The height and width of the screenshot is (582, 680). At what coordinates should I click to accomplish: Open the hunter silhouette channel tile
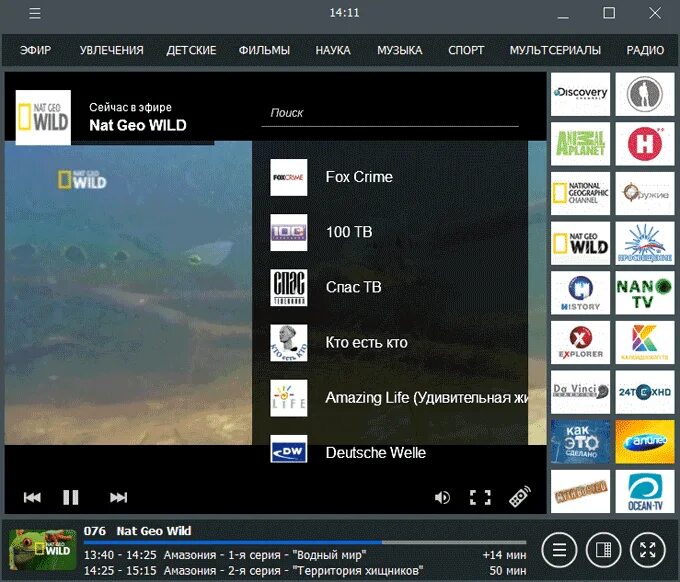(645, 94)
